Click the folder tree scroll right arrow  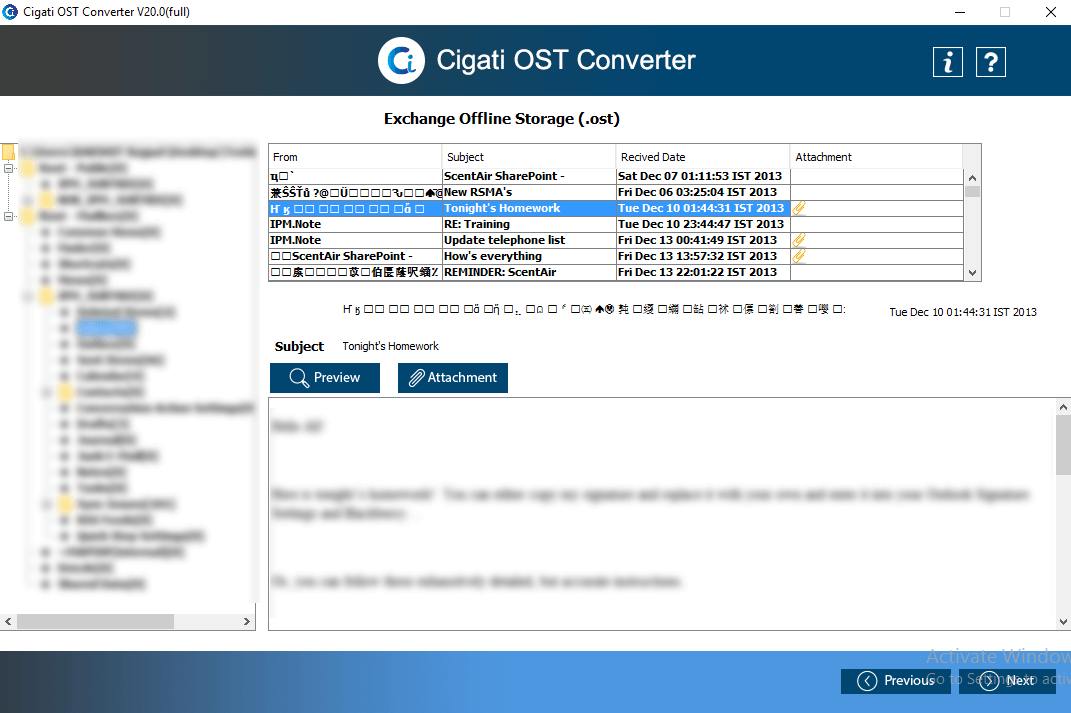(x=247, y=621)
